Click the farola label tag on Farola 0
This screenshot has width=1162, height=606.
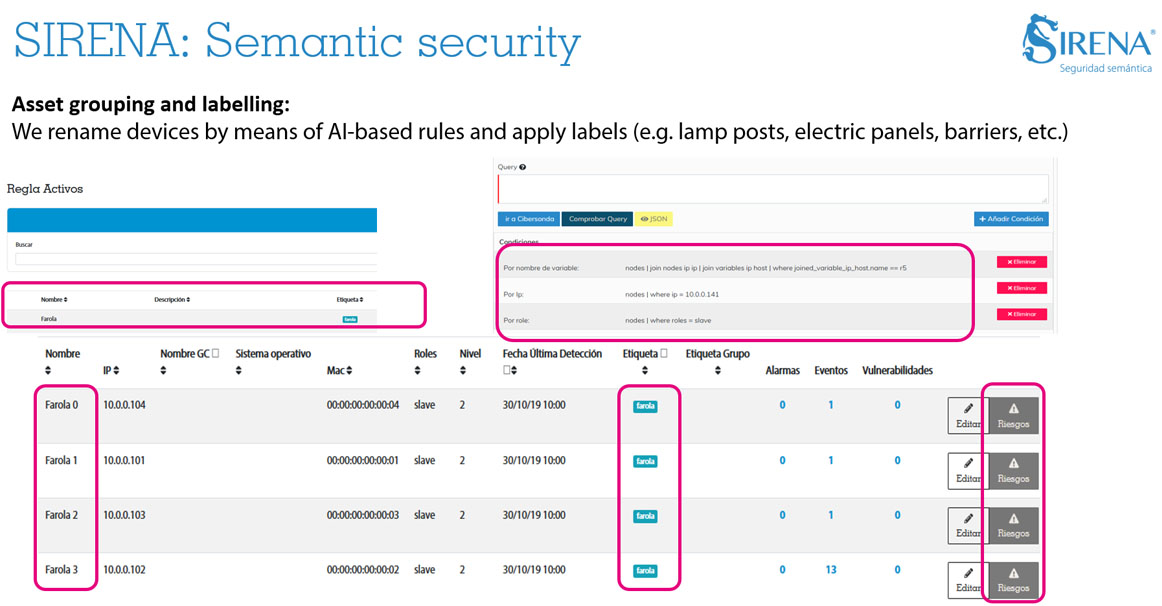tap(645, 406)
